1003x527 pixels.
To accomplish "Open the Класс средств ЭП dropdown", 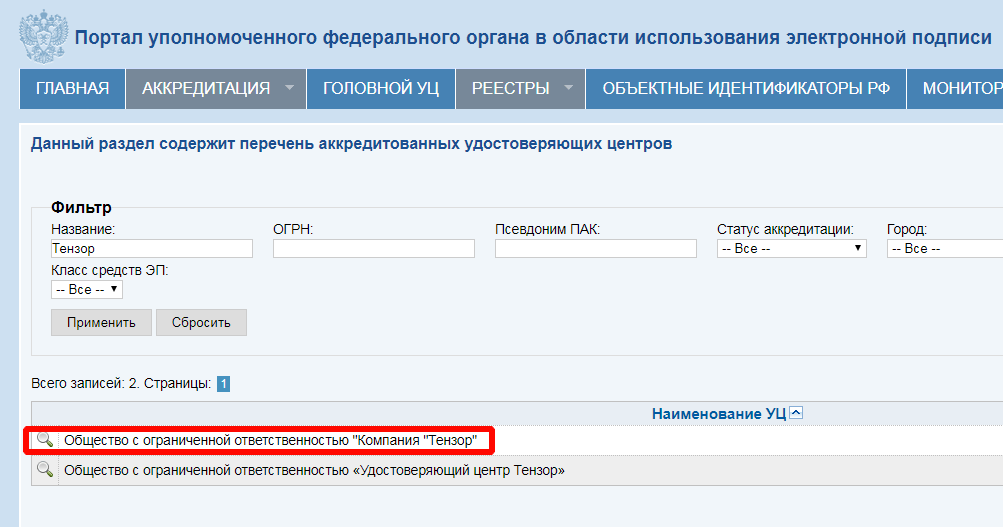I will point(86,289).
